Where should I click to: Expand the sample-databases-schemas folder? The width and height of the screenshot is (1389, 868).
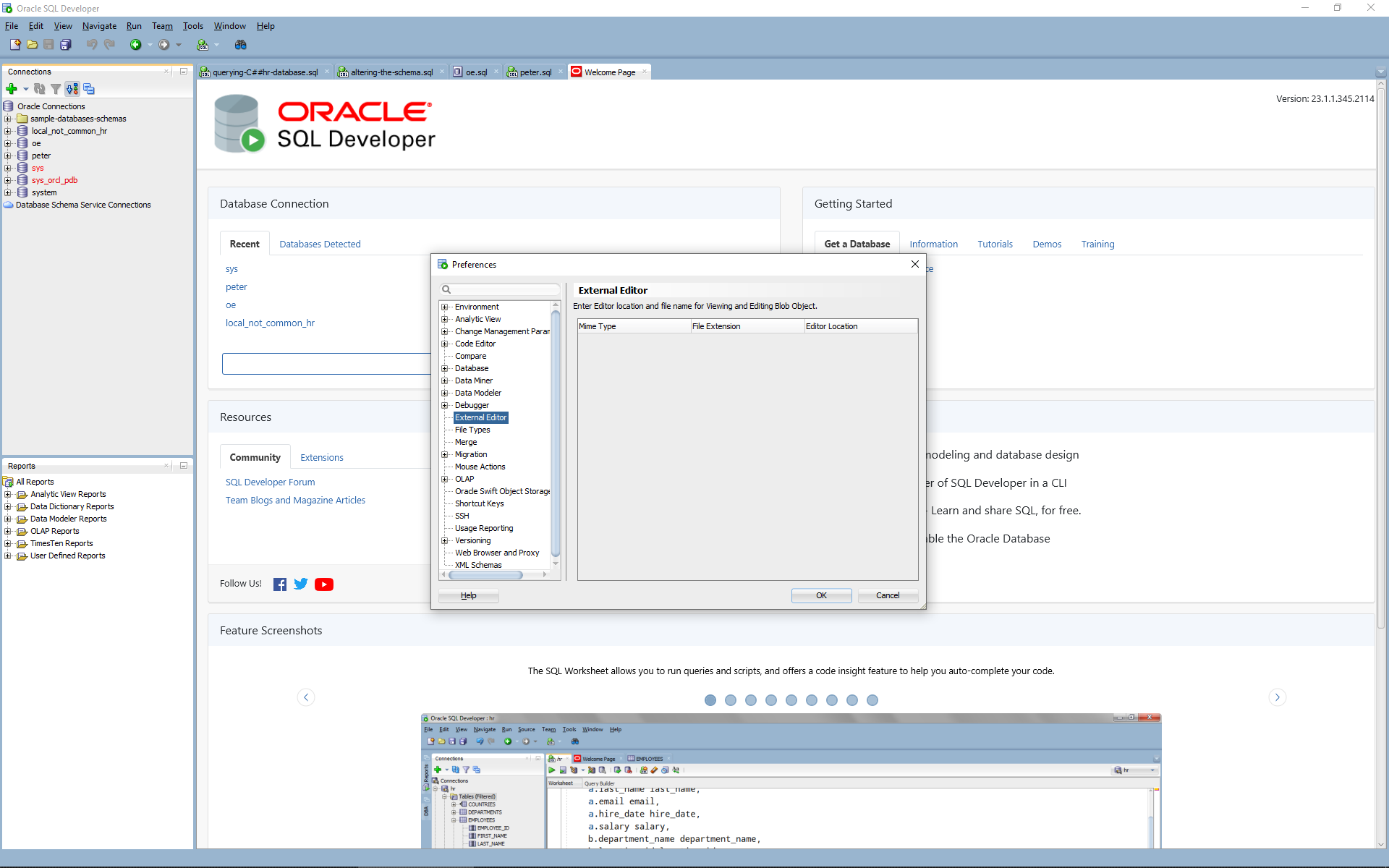pos(8,119)
